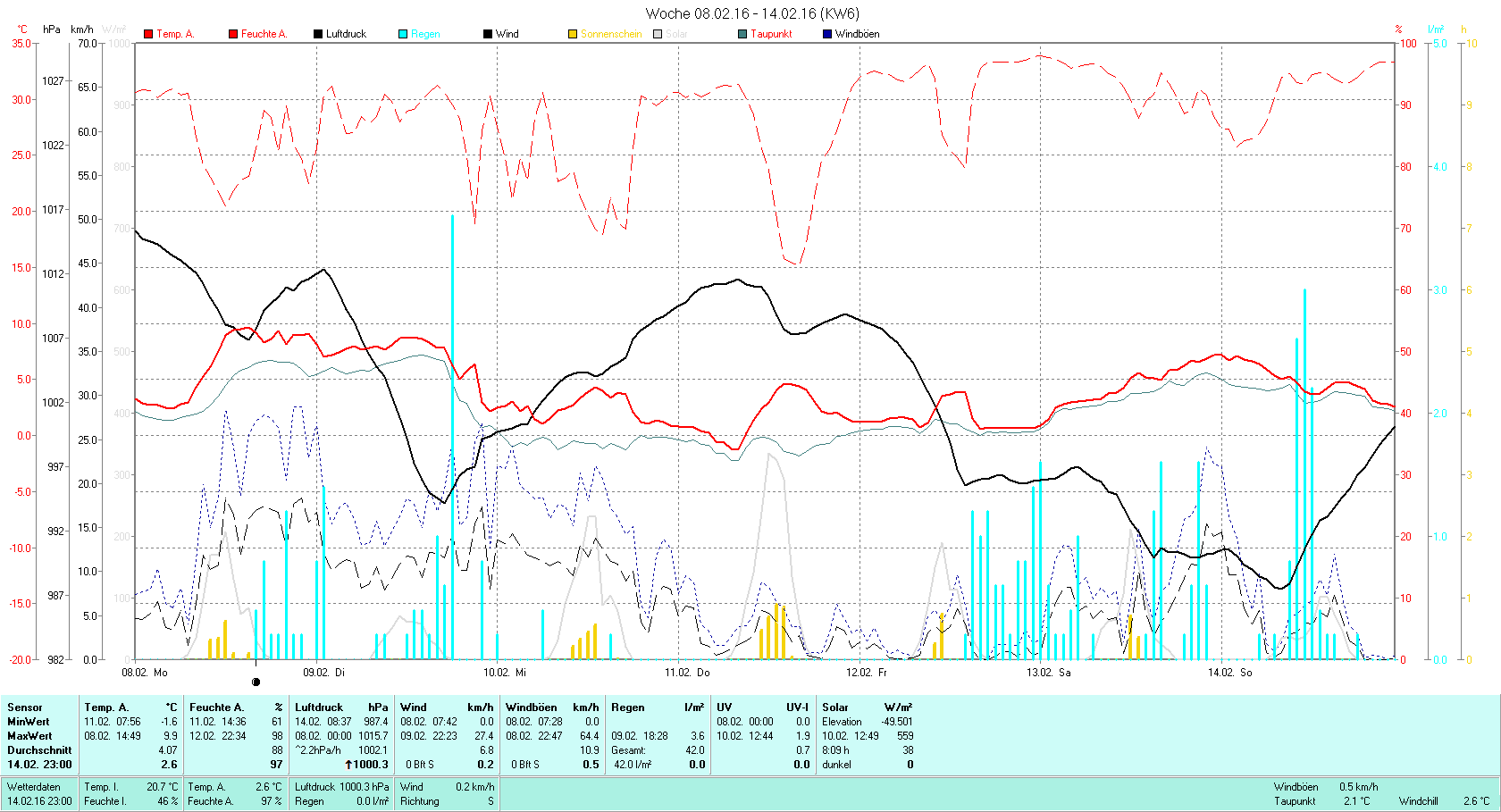Click the MaxWert row label
Image resolution: width=1501 pixels, height=812 pixels.
click(29, 736)
